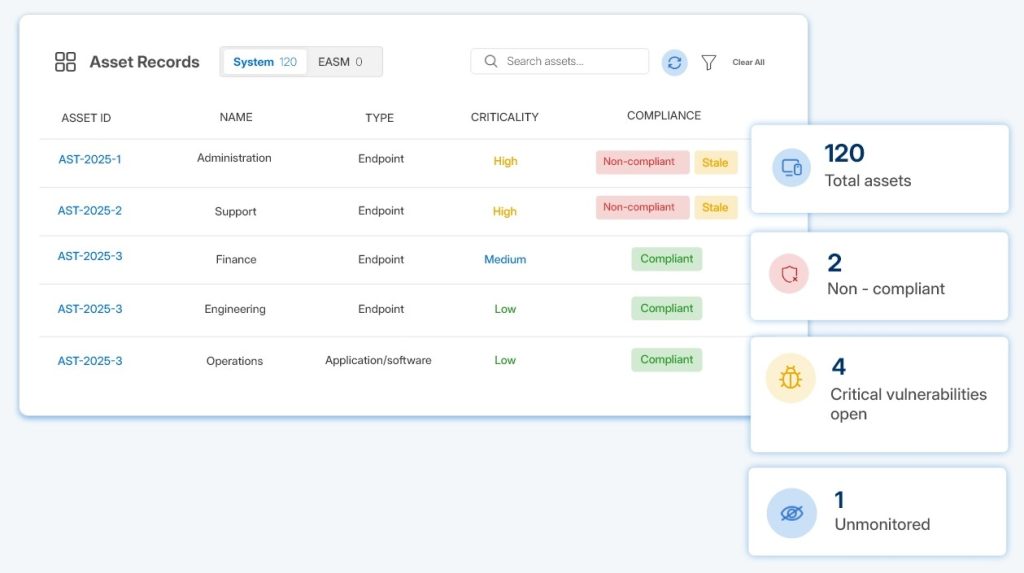Click High criticality in Support row
Screen dimensions: 1024x573
point(504,211)
